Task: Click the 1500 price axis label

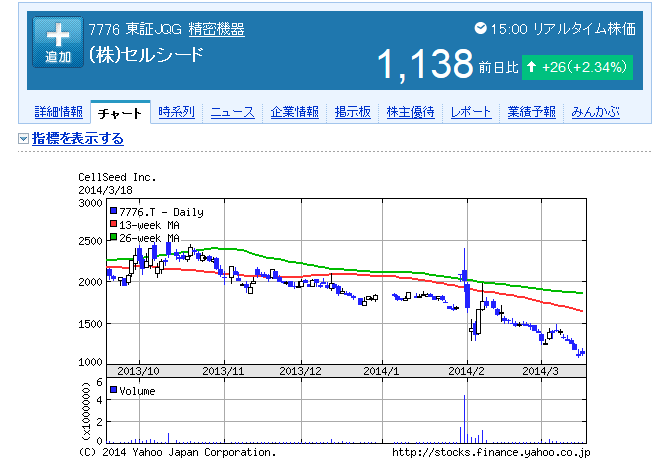Action: tap(90, 324)
